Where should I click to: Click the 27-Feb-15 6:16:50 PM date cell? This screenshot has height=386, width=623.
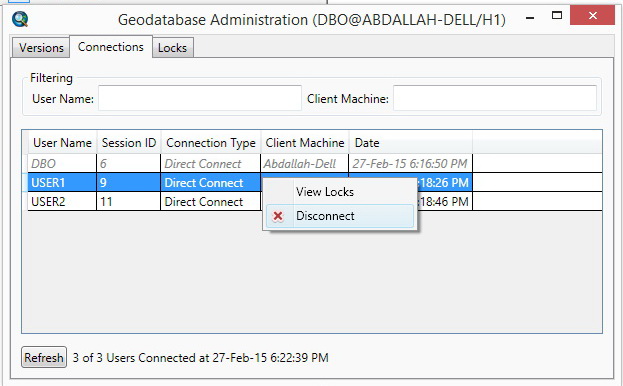coord(410,163)
